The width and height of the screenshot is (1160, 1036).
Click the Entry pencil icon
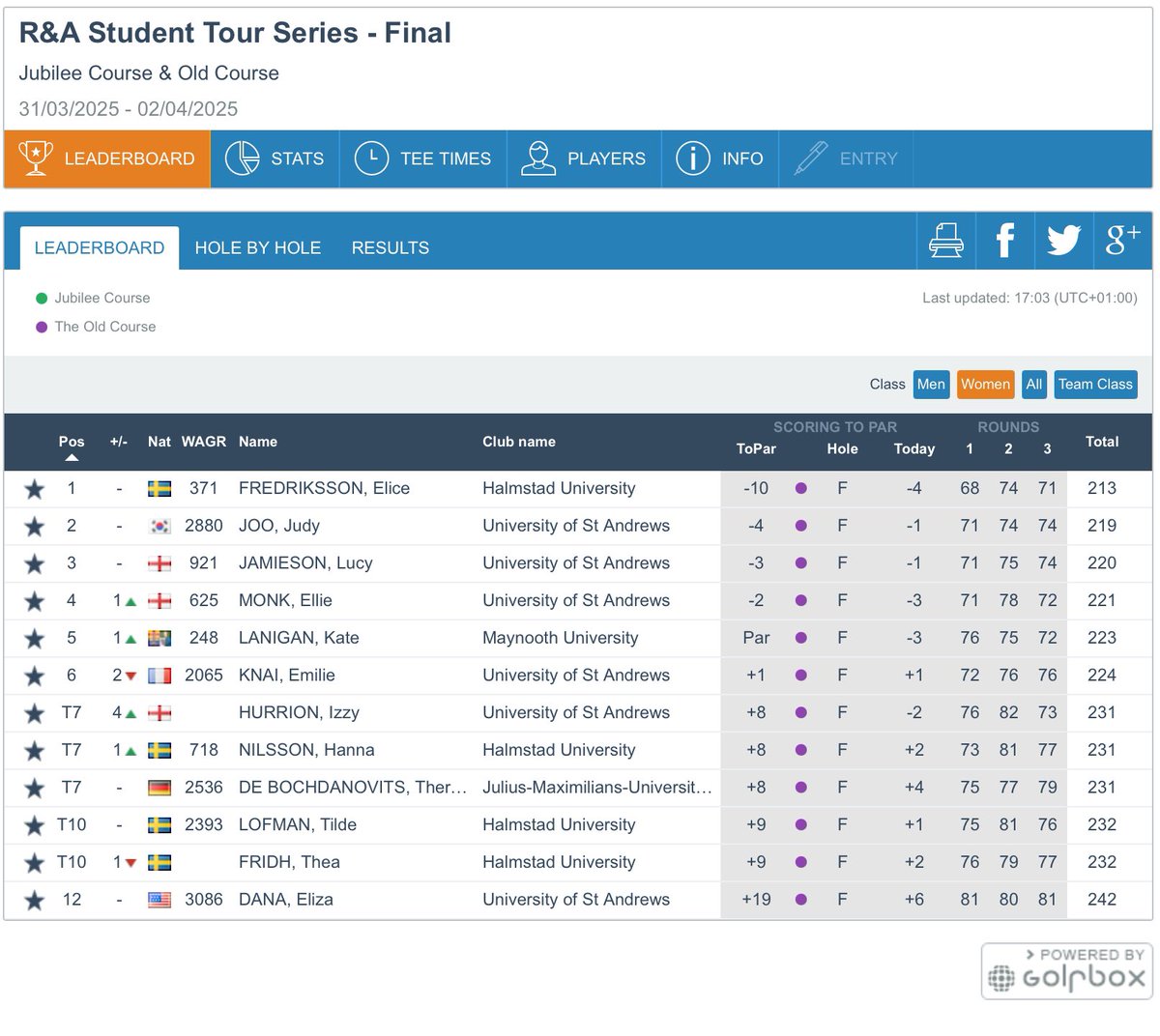[x=810, y=158]
